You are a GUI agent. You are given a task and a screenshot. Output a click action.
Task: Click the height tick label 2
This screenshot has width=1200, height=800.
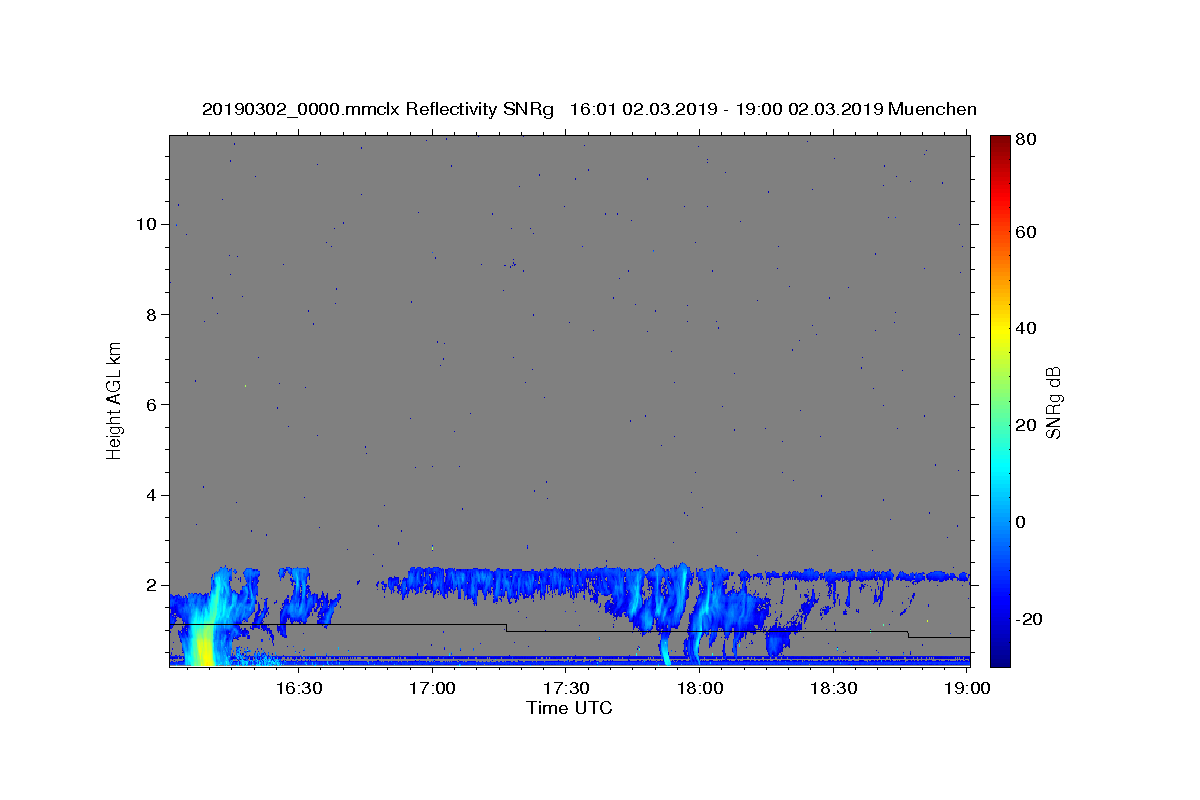[150, 585]
